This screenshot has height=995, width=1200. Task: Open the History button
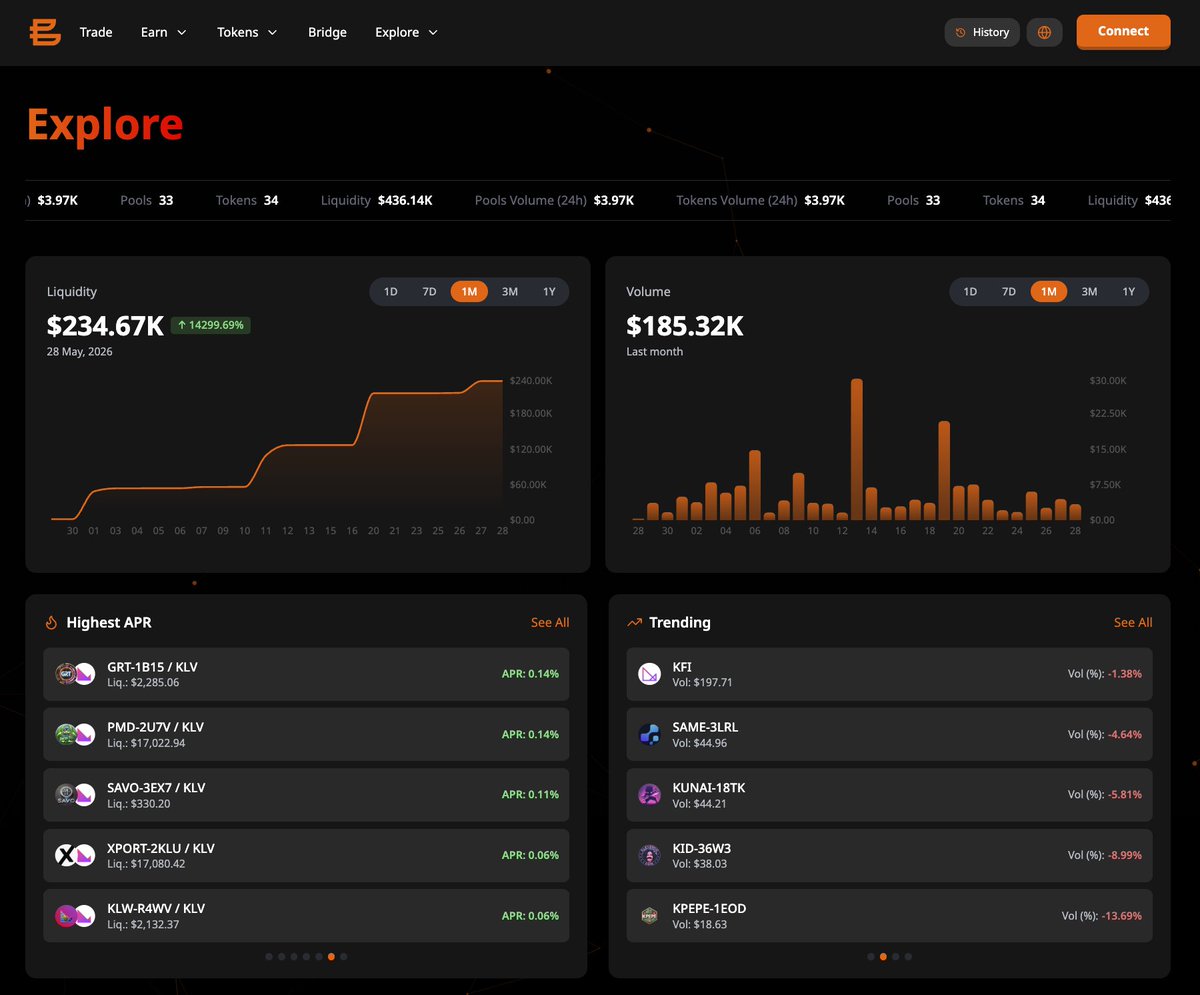tap(982, 32)
